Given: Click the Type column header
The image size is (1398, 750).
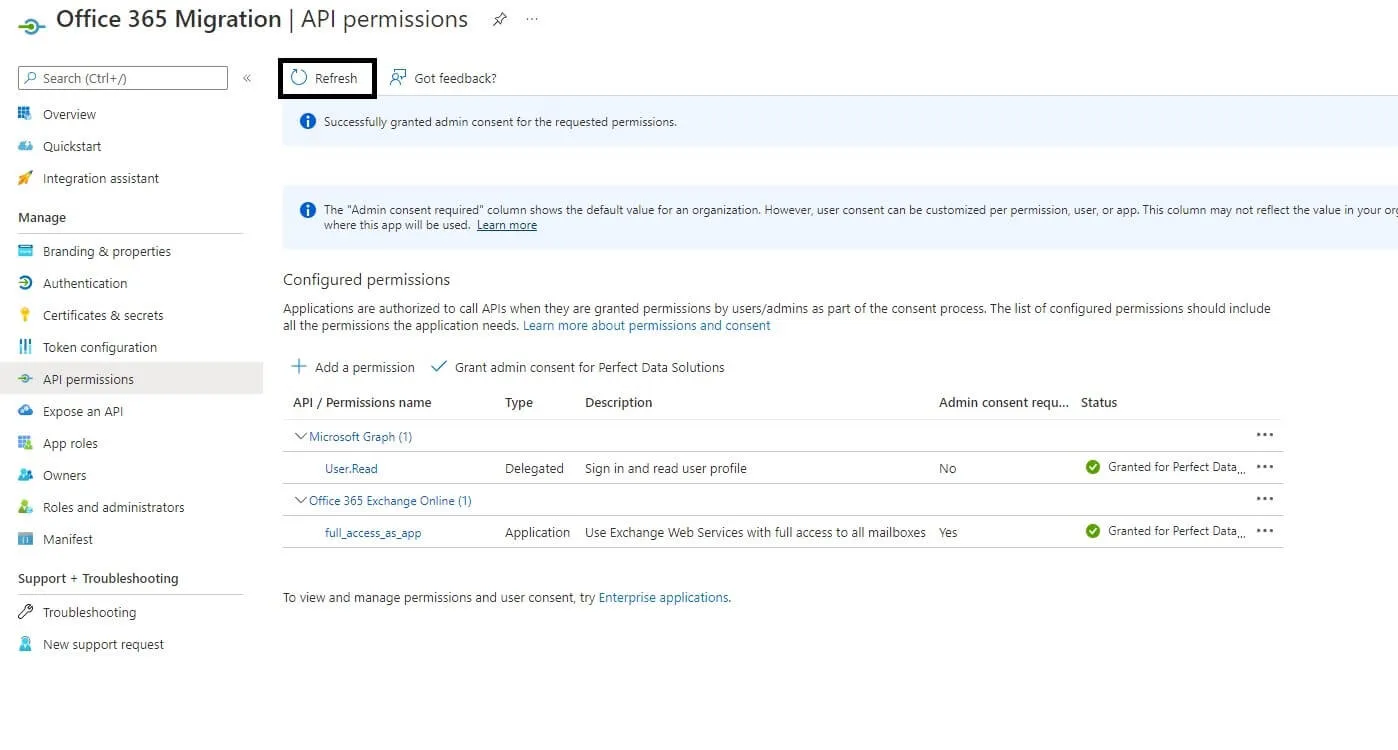Looking at the screenshot, I should (519, 403).
